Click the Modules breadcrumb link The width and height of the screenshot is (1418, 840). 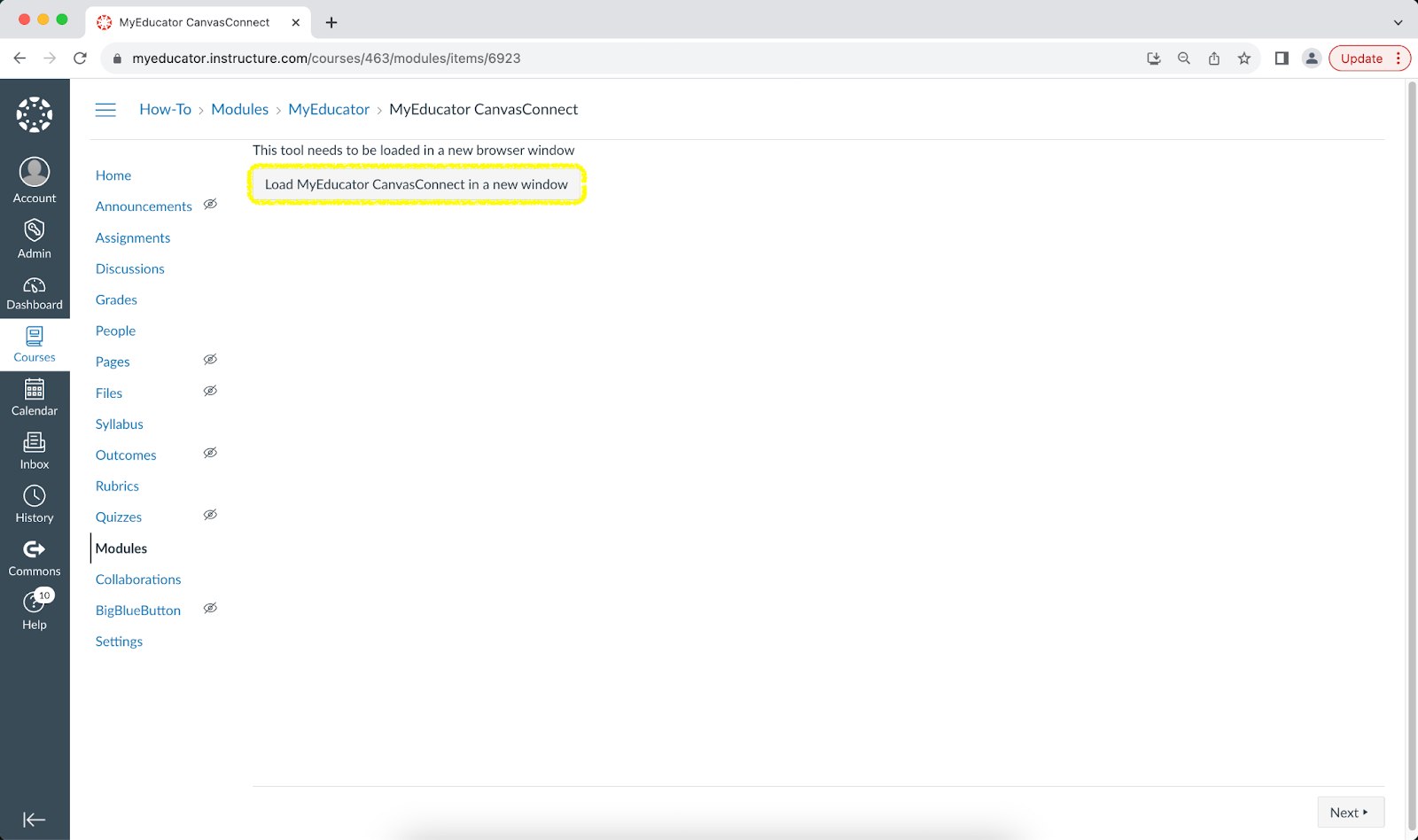(239, 109)
